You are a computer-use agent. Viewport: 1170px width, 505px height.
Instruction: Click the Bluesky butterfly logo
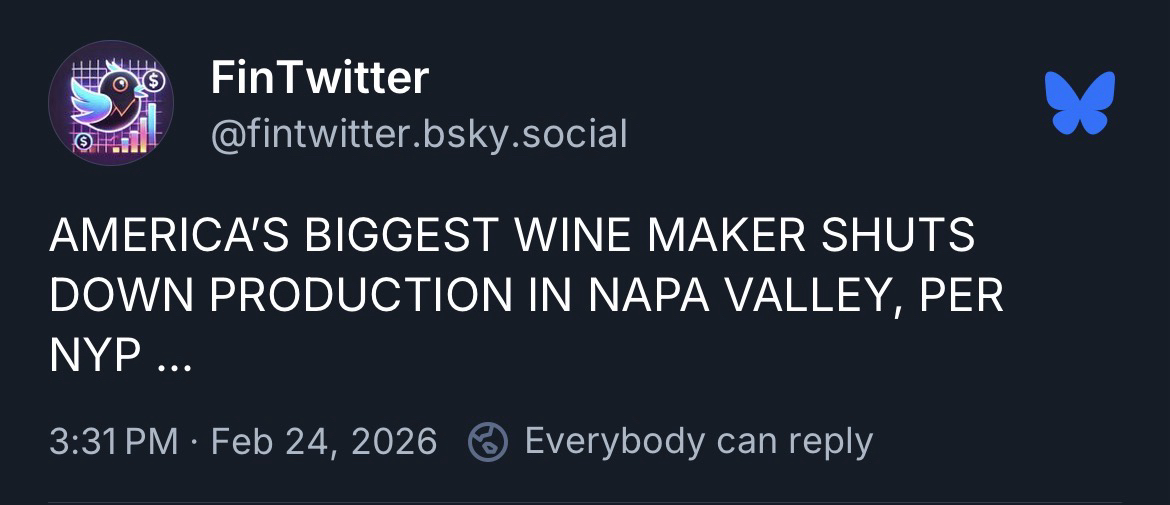(x=1079, y=102)
